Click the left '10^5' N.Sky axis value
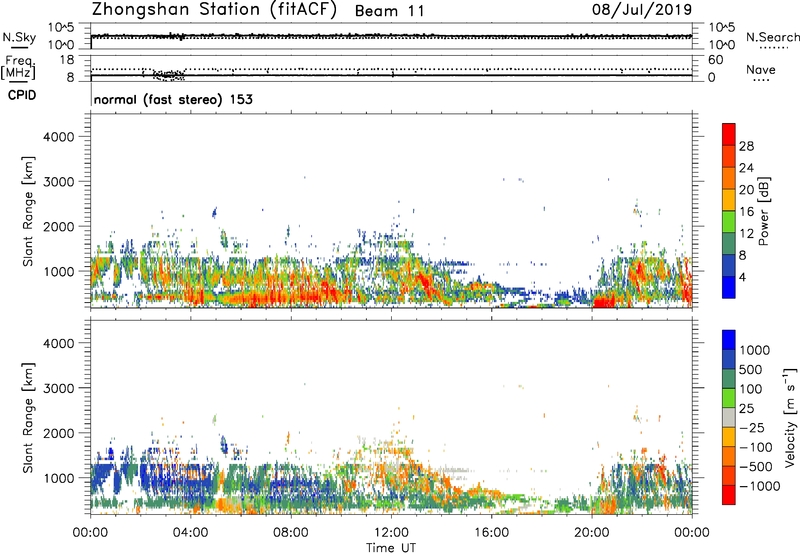The image size is (800, 554). point(61,28)
